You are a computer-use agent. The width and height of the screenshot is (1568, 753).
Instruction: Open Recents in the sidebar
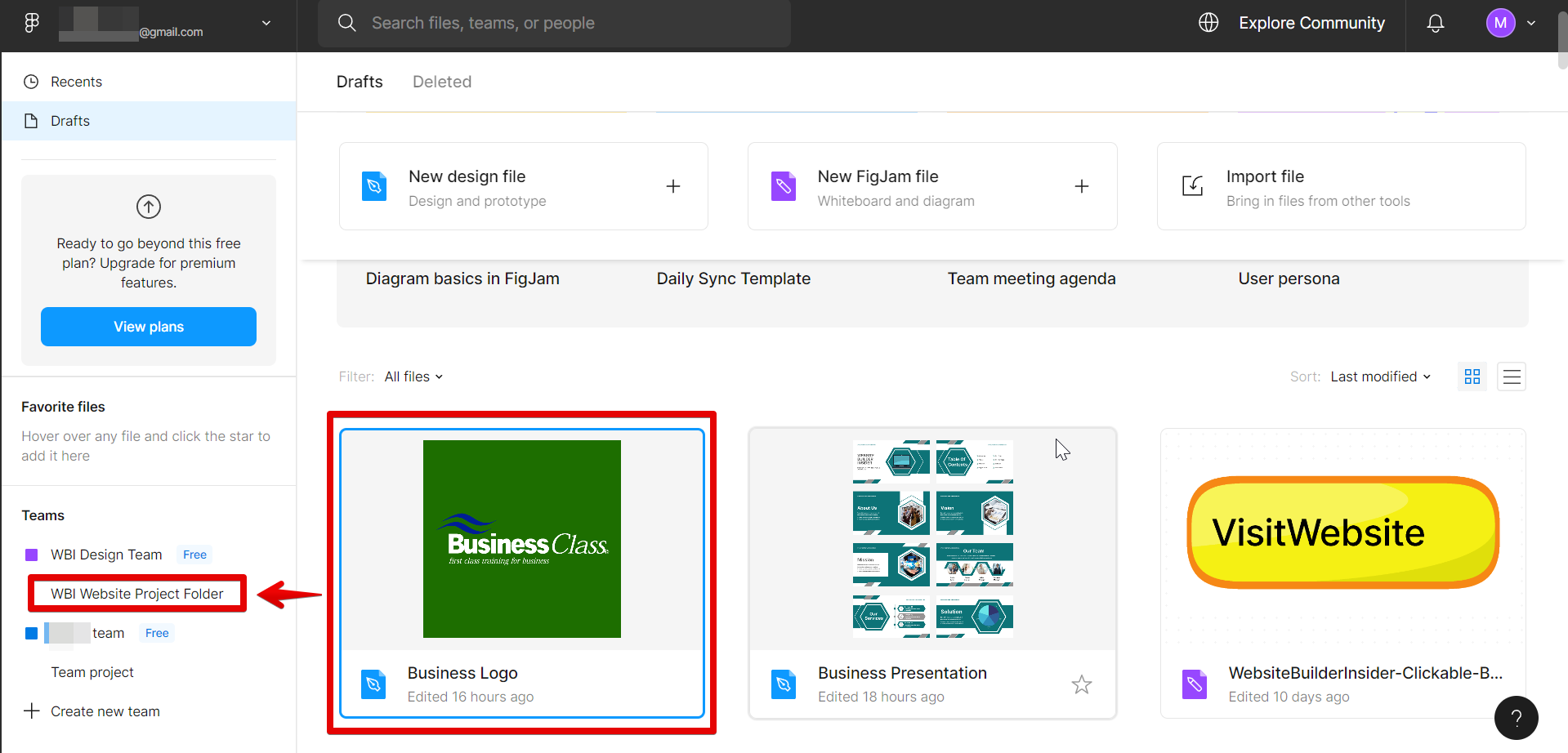pos(76,82)
